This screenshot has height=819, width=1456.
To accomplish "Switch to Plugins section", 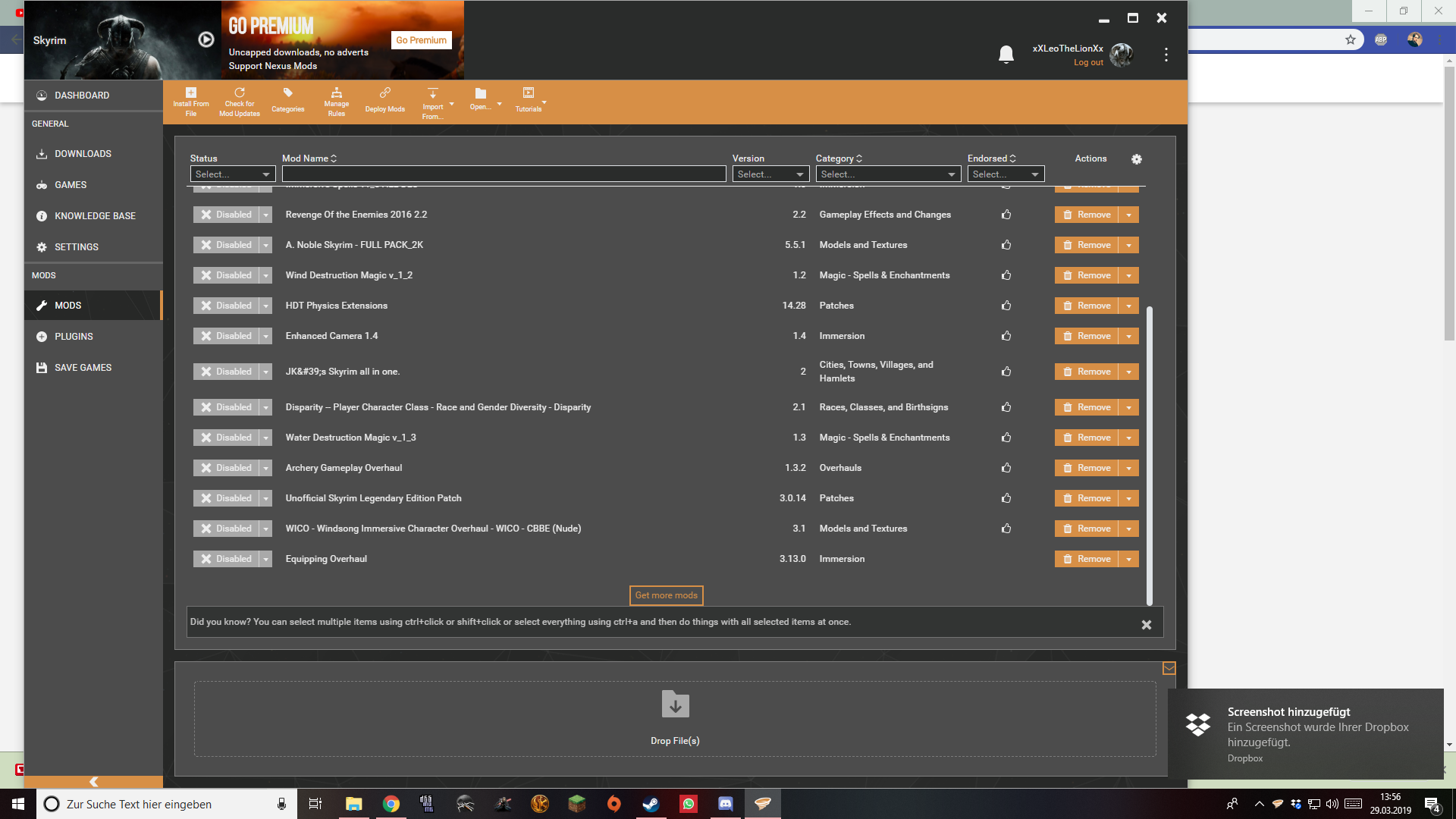I will pos(93,337).
